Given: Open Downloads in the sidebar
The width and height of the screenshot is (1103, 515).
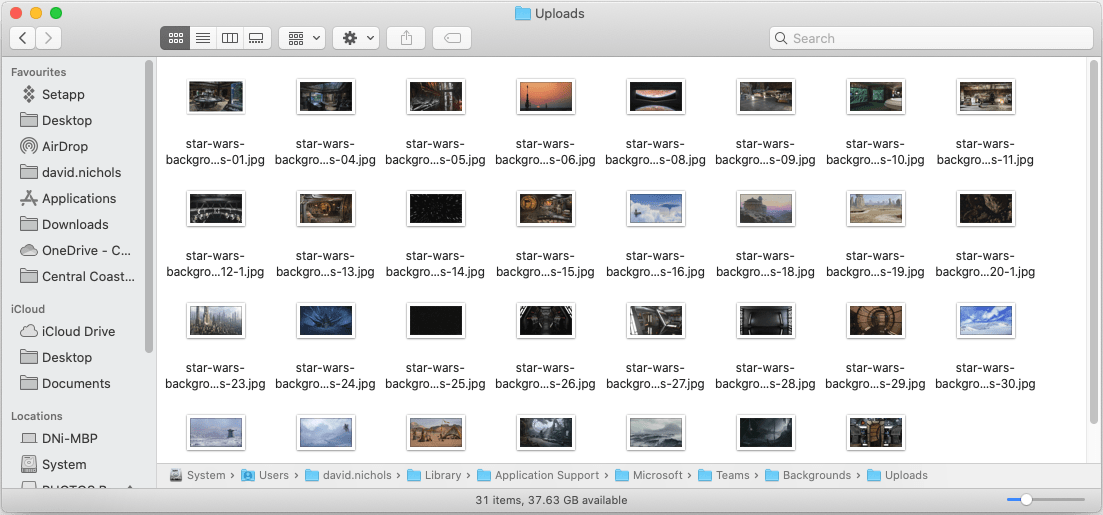Looking at the screenshot, I should tap(77, 224).
